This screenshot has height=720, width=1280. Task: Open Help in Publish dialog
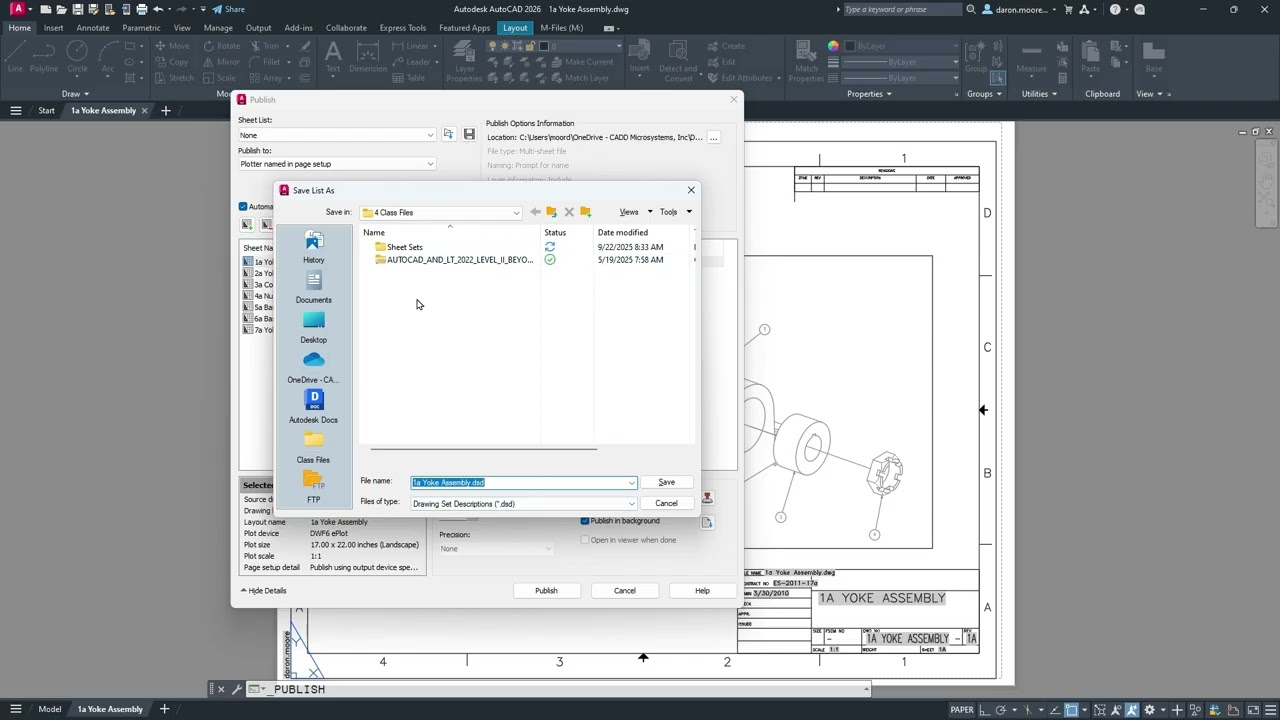coord(702,591)
